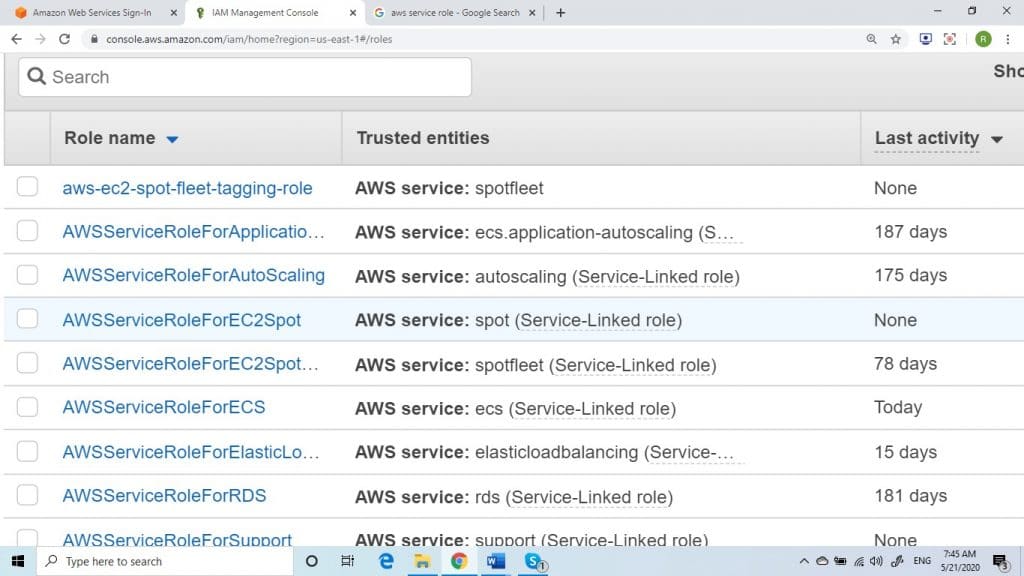This screenshot has height=576, width=1024.
Task: Close the Amazon Web Services Sign-In tab
Action: coord(173,12)
